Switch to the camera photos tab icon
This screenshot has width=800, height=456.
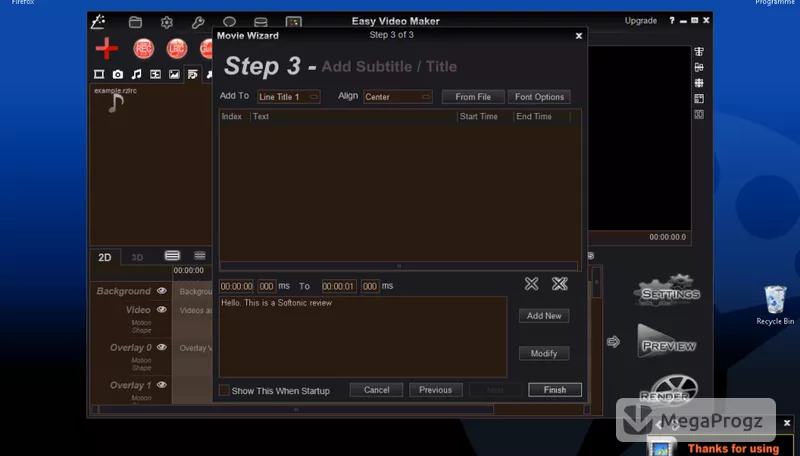118,74
